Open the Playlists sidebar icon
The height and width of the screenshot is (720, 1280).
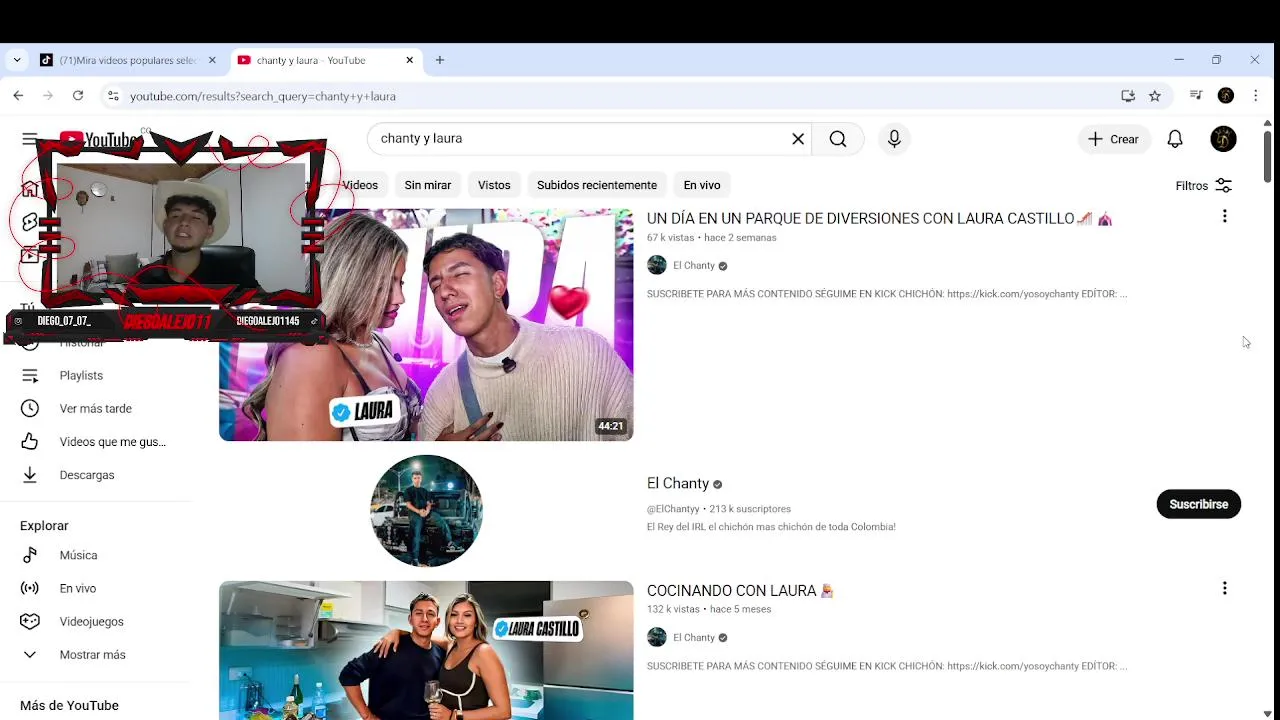(x=30, y=376)
